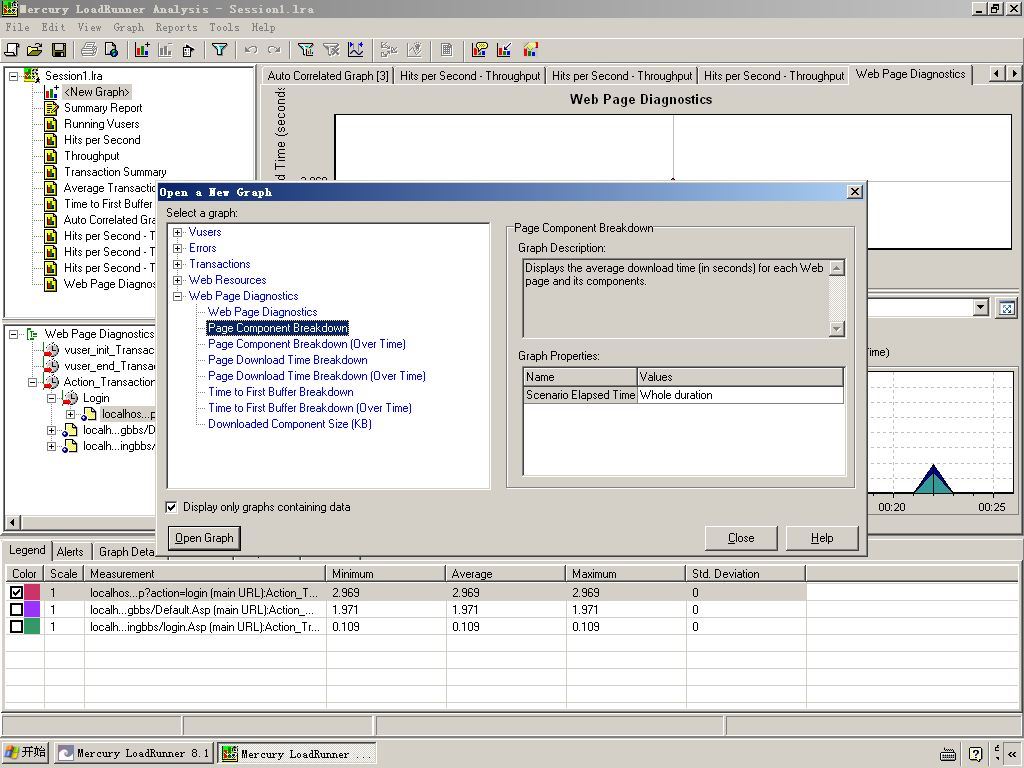The height and width of the screenshot is (768, 1024).
Task: Open the Reports menu
Action: [176, 27]
